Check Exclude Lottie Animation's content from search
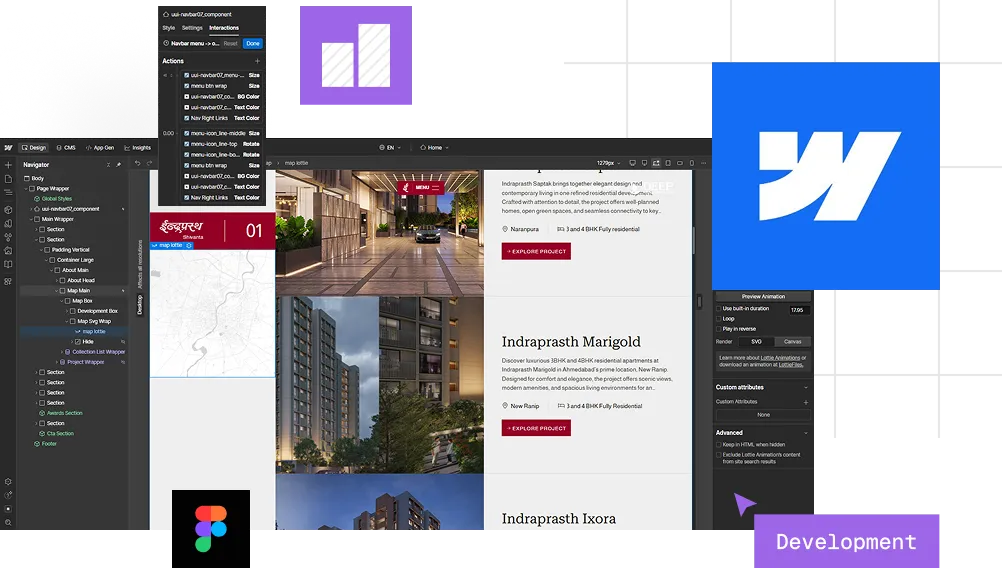Screen dimensions: 1002x568 click(719, 455)
